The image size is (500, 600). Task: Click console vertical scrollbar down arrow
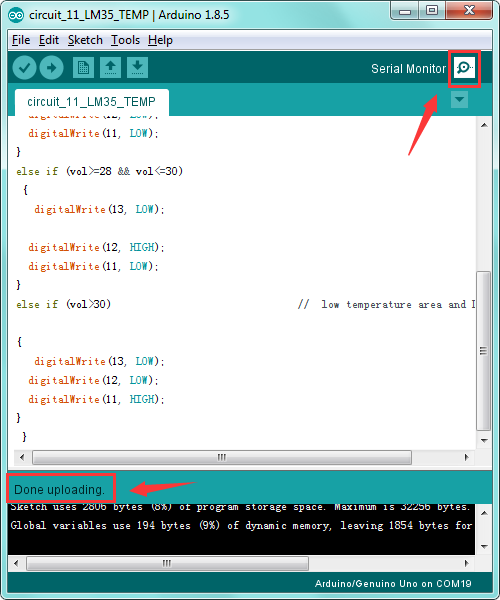[x=484, y=546]
